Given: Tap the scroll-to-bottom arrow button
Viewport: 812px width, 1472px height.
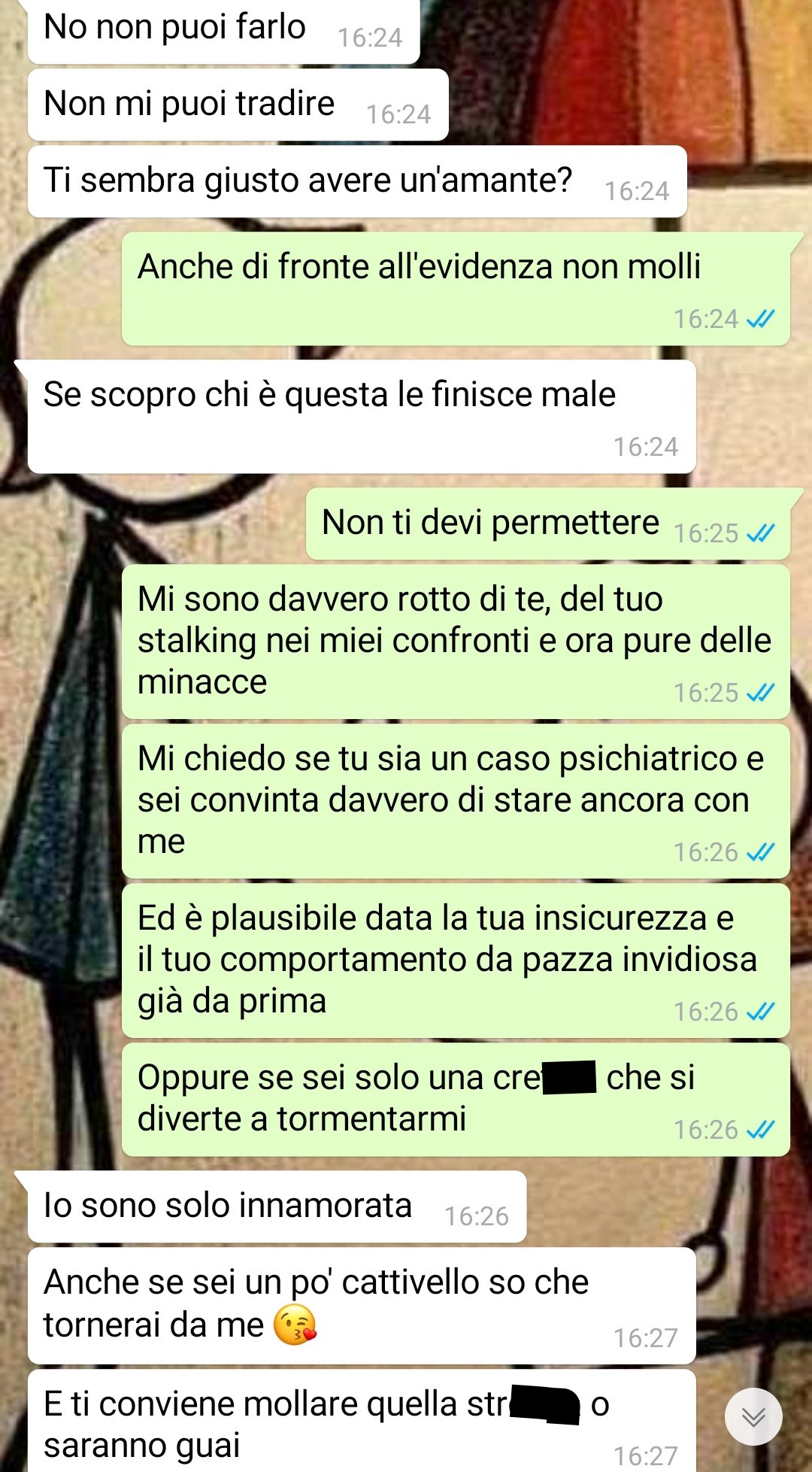Looking at the screenshot, I should tap(753, 1416).
